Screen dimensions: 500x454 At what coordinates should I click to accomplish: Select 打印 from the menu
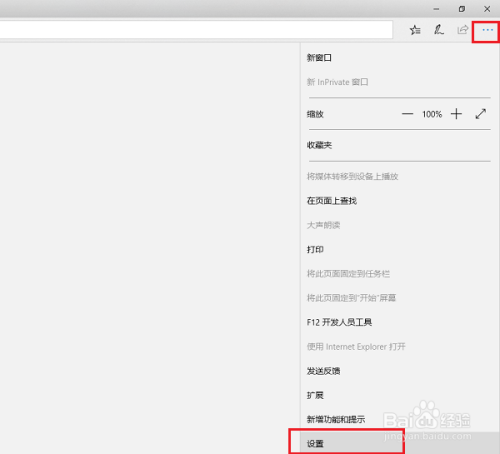pyautogui.click(x=315, y=249)
